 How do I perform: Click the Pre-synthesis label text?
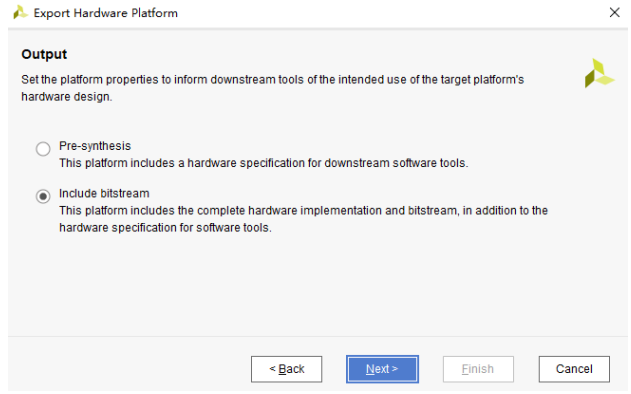click(x=95, y=146)
